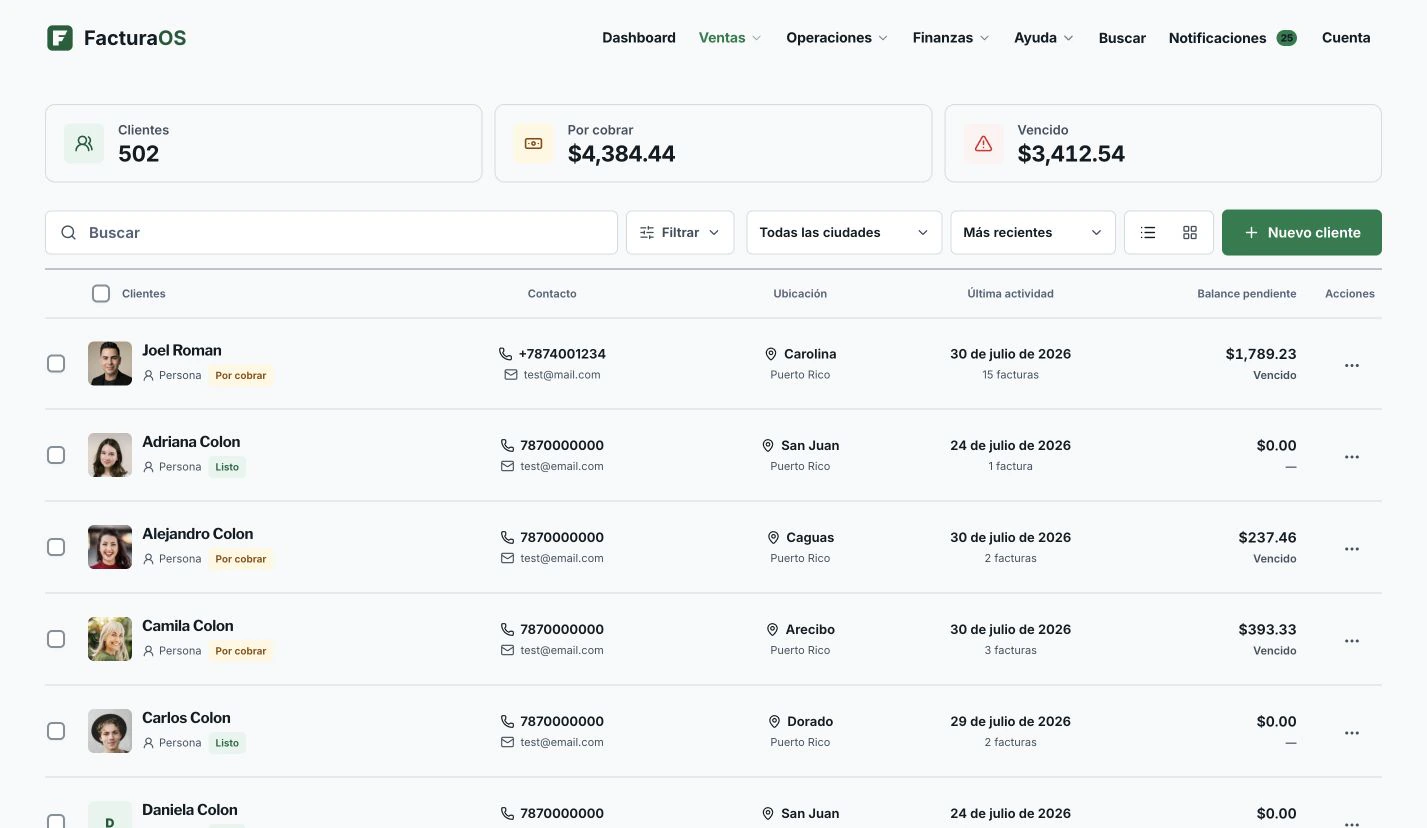
Task: Open actions menu for Carlos Colon
Action: pos(1352,733)
